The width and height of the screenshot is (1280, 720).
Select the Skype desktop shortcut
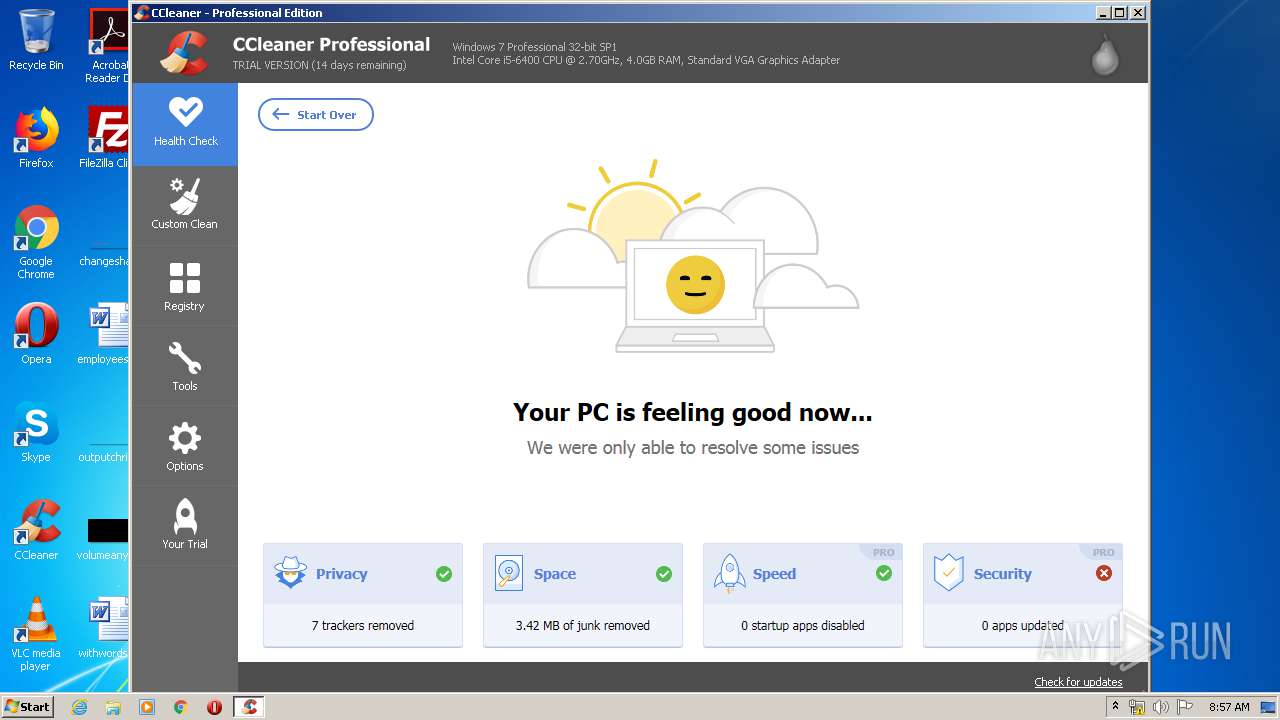(x=36, y=432)
